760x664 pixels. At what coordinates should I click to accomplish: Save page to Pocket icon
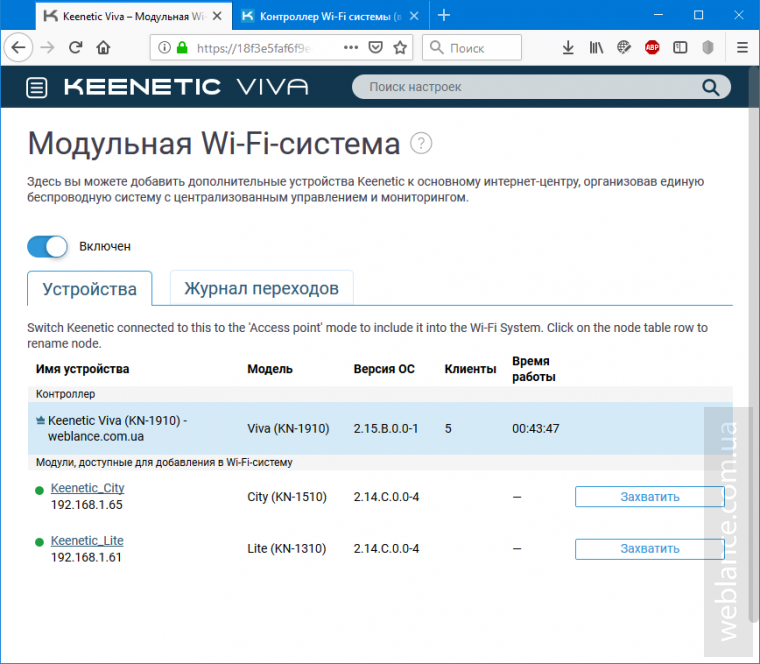tap(376, 47)
